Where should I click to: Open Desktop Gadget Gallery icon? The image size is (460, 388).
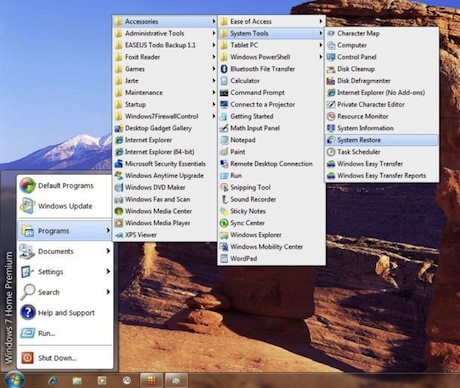[119, 128]
